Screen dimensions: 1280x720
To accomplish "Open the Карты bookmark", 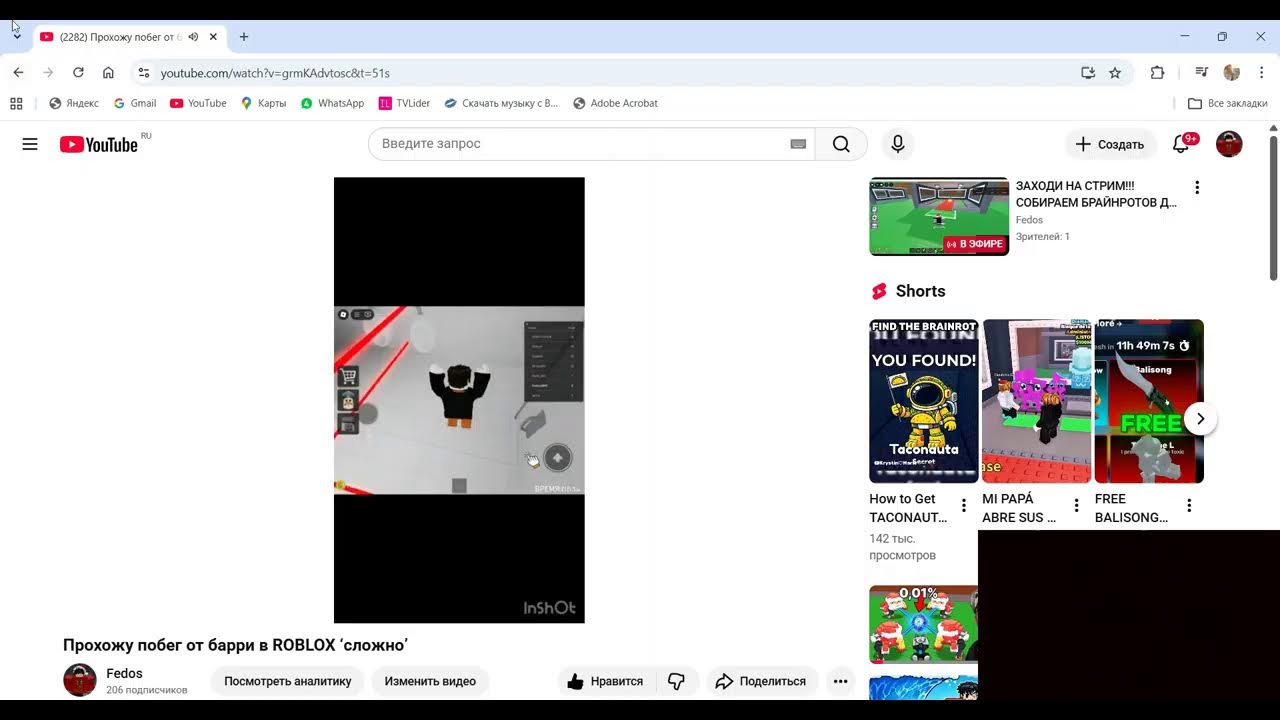I will click(264, 103).
